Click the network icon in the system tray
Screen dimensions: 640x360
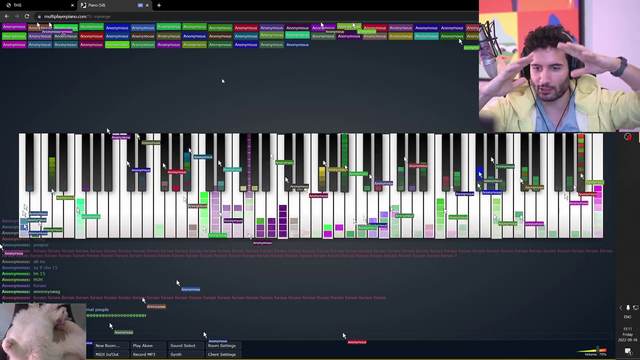tap(636, 308)
